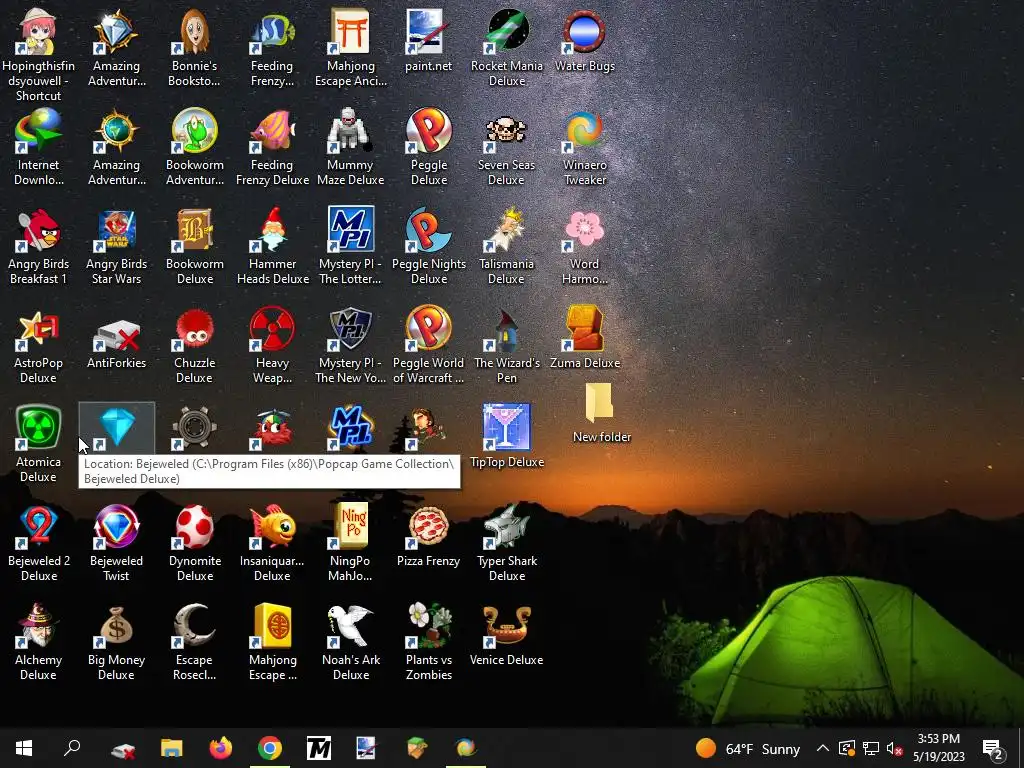Select the Heavy Weapon radiation icon
The width and height of the screenshot is (1024, 768).
[272, 328]
